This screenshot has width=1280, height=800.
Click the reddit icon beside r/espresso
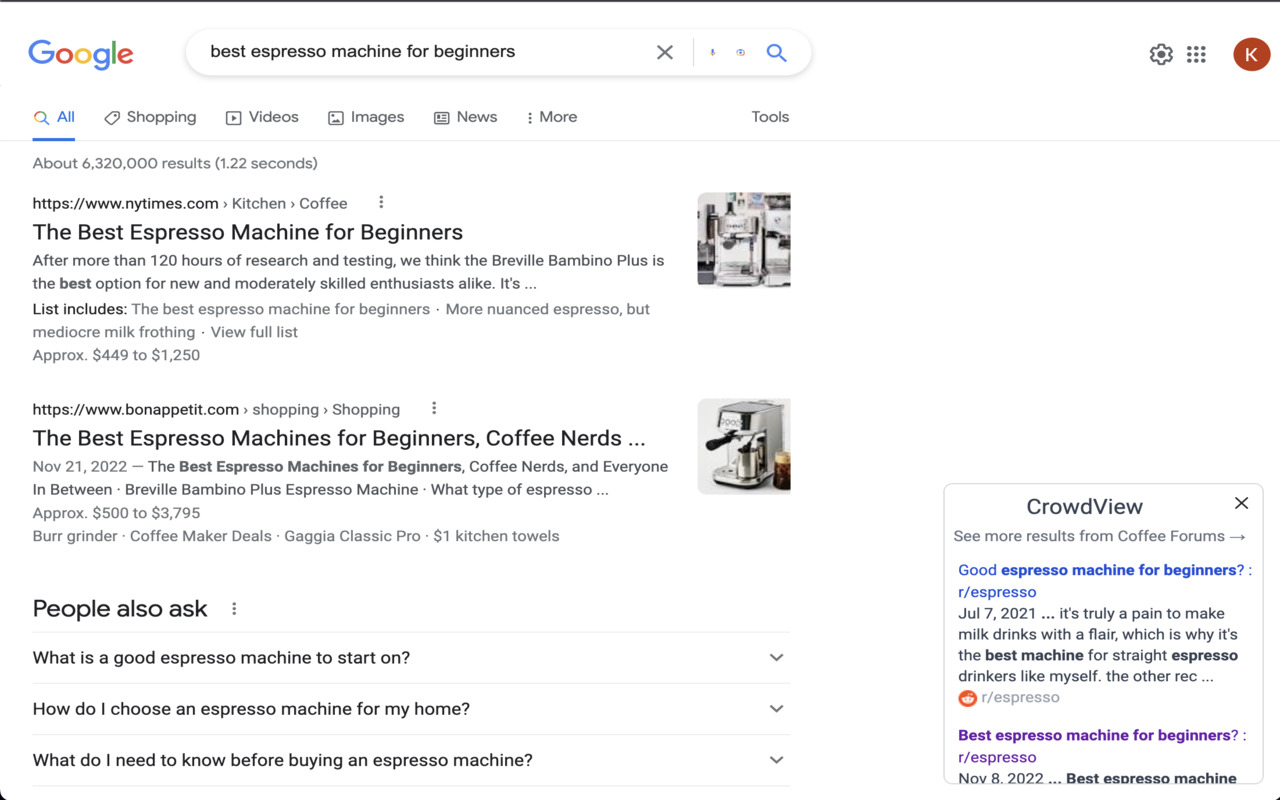click(967, 698)
